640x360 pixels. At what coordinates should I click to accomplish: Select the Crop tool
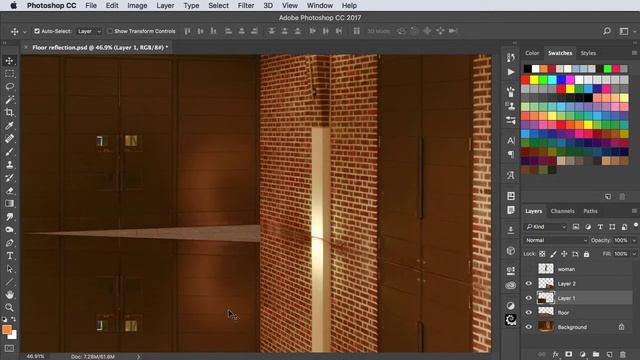9,113
